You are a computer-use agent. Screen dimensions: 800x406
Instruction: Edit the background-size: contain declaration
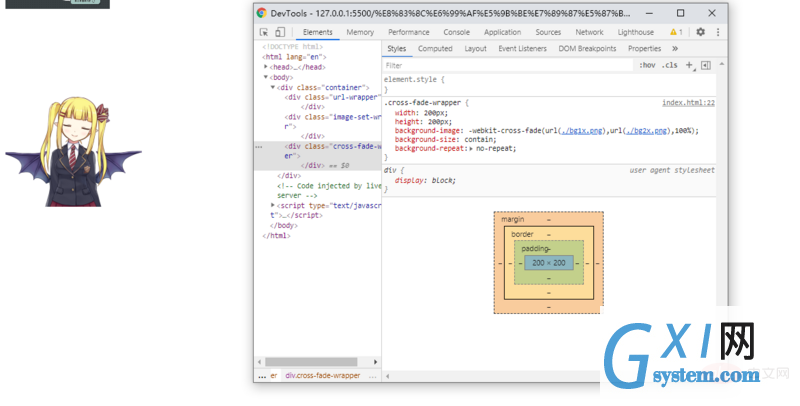pyautogui.click(x=445, y=139)
